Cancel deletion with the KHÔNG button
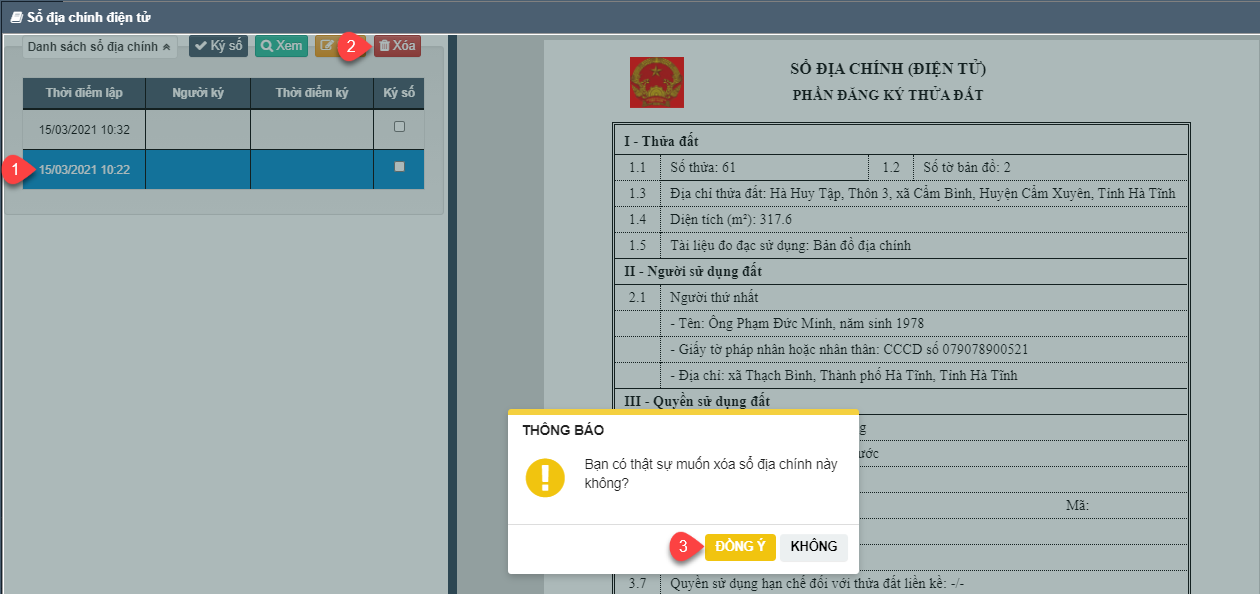The image size is (1260, 594). coord(814,547)
